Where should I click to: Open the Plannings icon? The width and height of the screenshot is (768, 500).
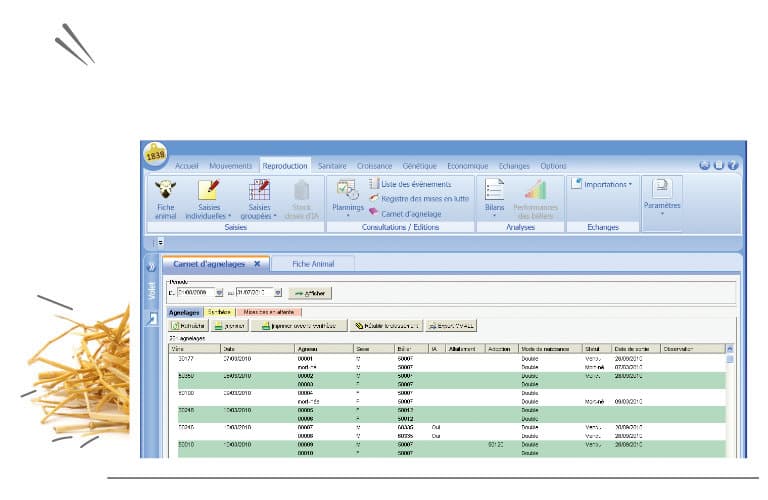coord(348,188)
